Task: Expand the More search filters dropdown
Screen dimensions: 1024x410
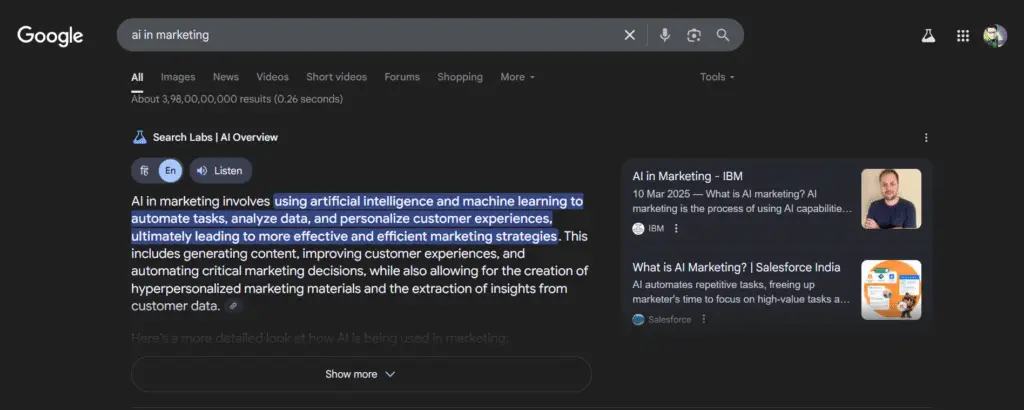Action: [517, 77]
